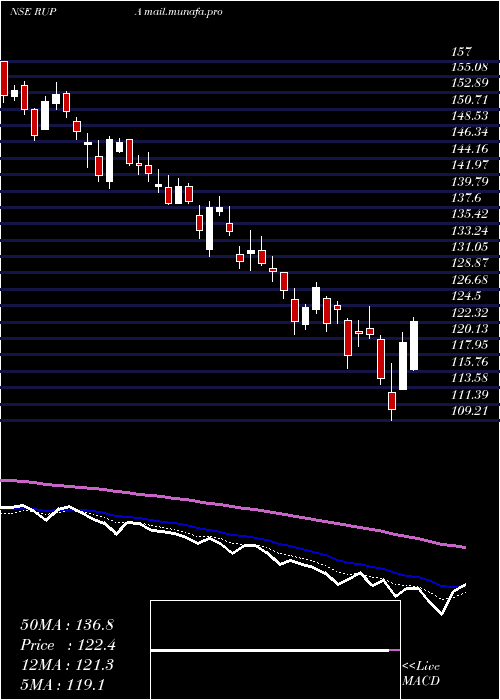Click the 131.05 price level label
Viewport: 500px width, 700px height.
click(x=470, y=247)
